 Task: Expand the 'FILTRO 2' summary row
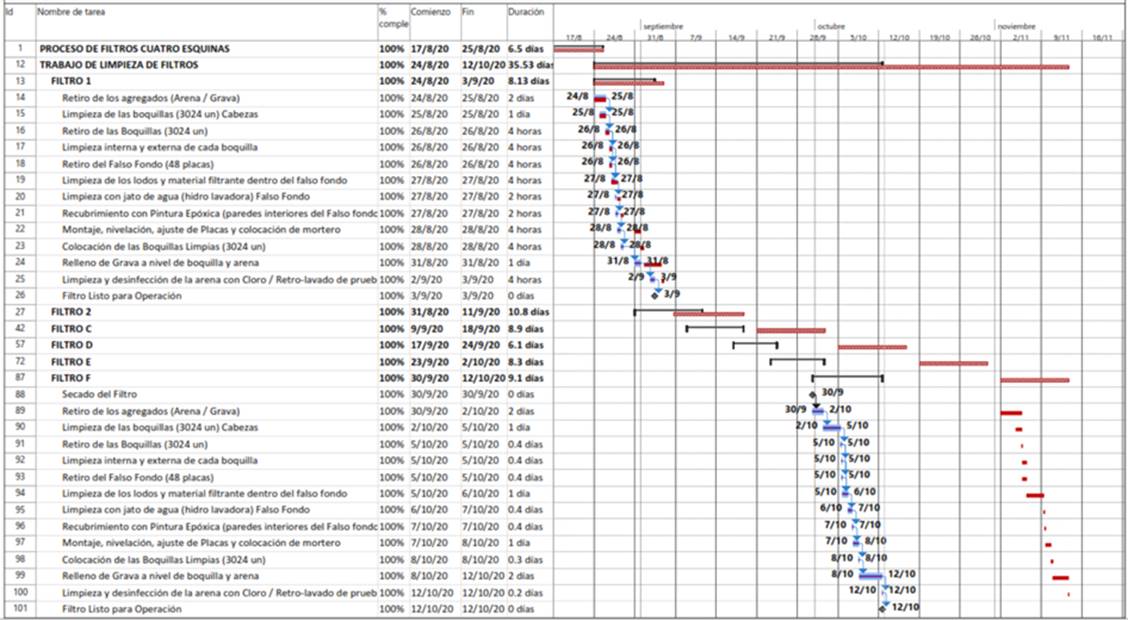click(x=70, y=312)
